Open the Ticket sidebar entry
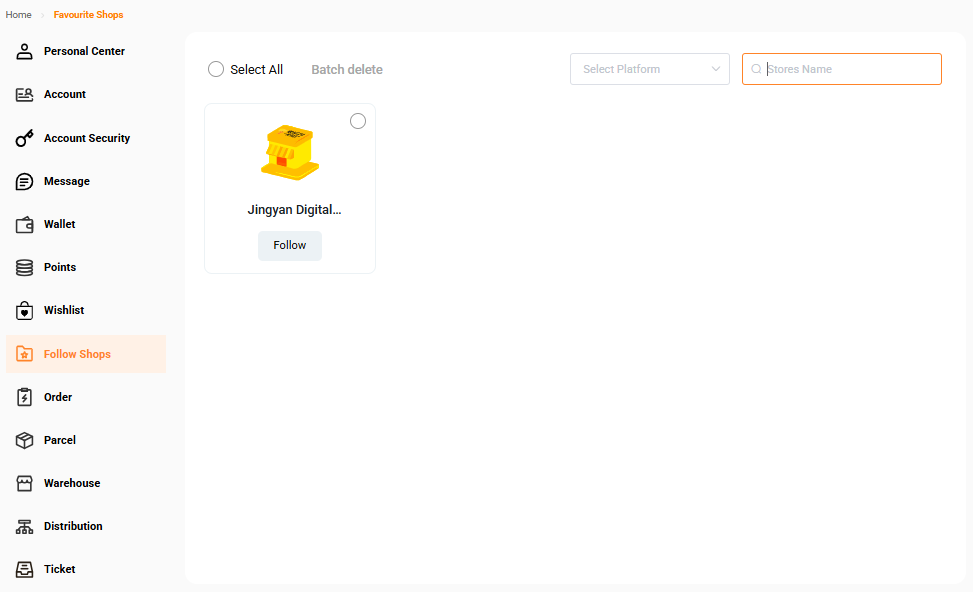The width and height of the screenshot is (973, 592). point(59,569)
